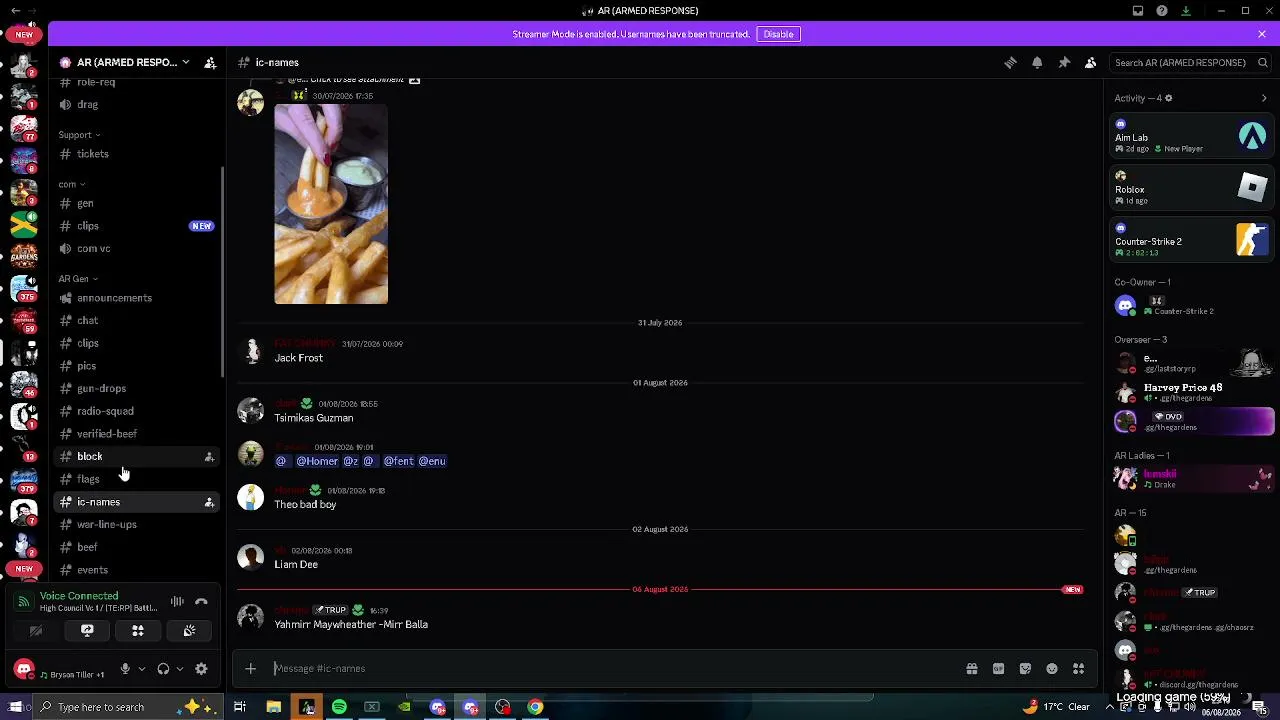Image resolution: width=1280 pixels, height=720 pixels.
Task: Open the tickets channel
Action: click(136, 154)
